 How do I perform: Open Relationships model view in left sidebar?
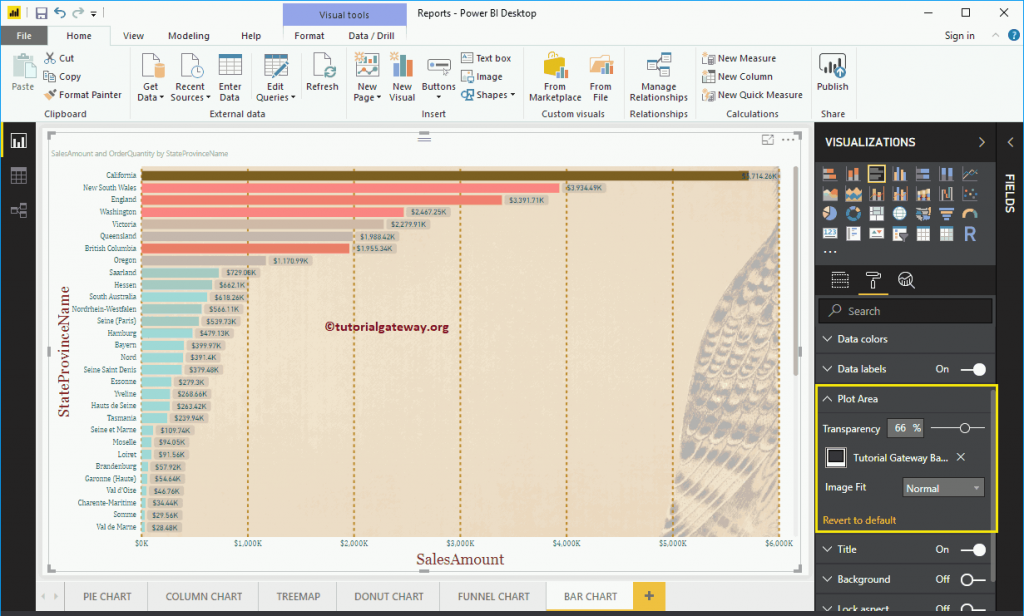(x=18, y=210)
